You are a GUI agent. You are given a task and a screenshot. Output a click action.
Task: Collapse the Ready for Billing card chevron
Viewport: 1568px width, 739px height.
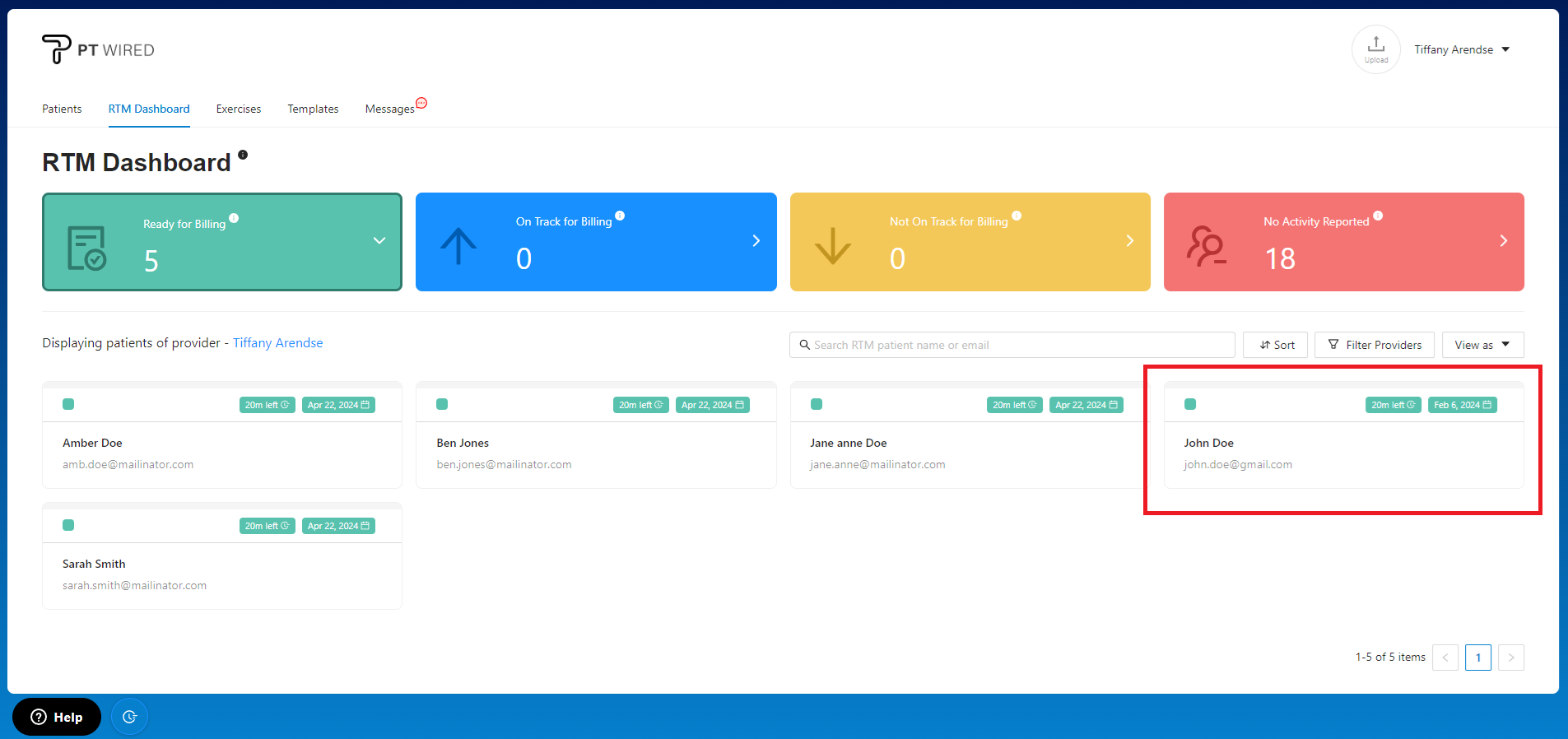click(379, 241)
